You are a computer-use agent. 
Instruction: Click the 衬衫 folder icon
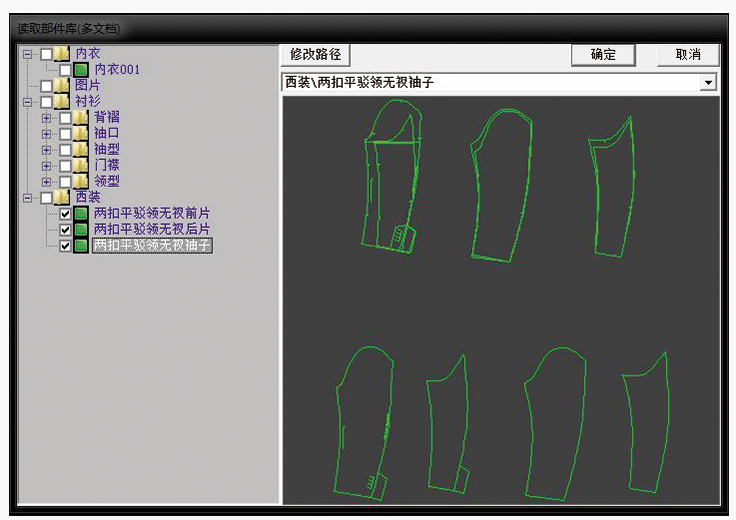click(63, 102)
